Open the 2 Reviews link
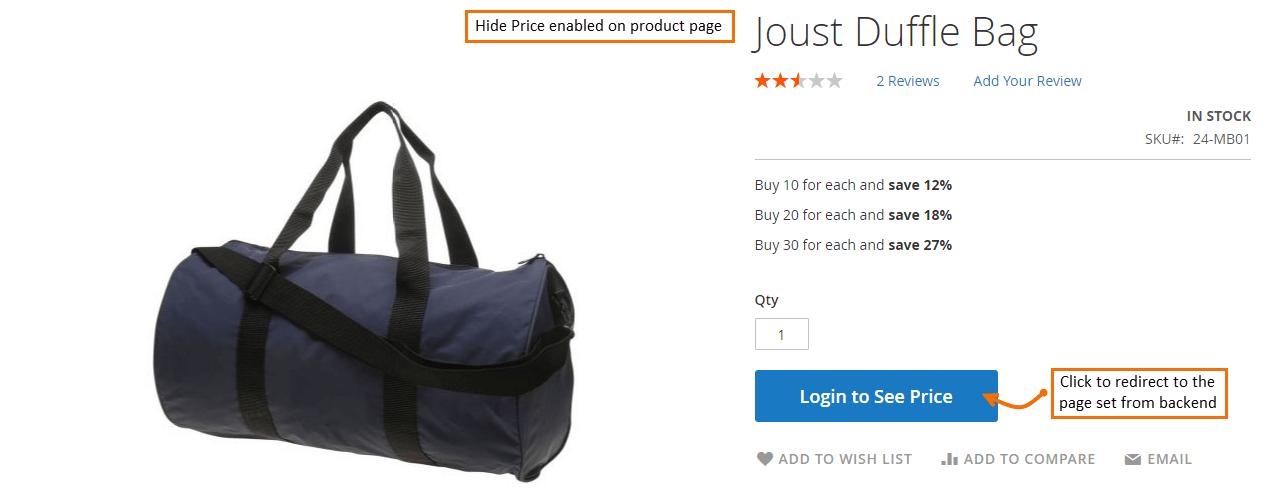1268x490 pixels. coord(908,81)
